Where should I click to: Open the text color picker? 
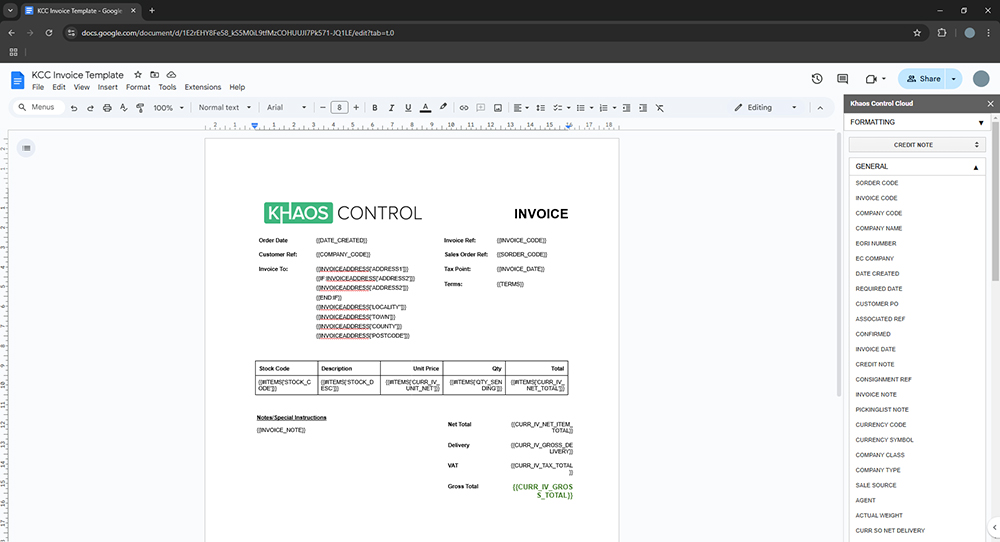pyautogui.click(x=425, y=108)
